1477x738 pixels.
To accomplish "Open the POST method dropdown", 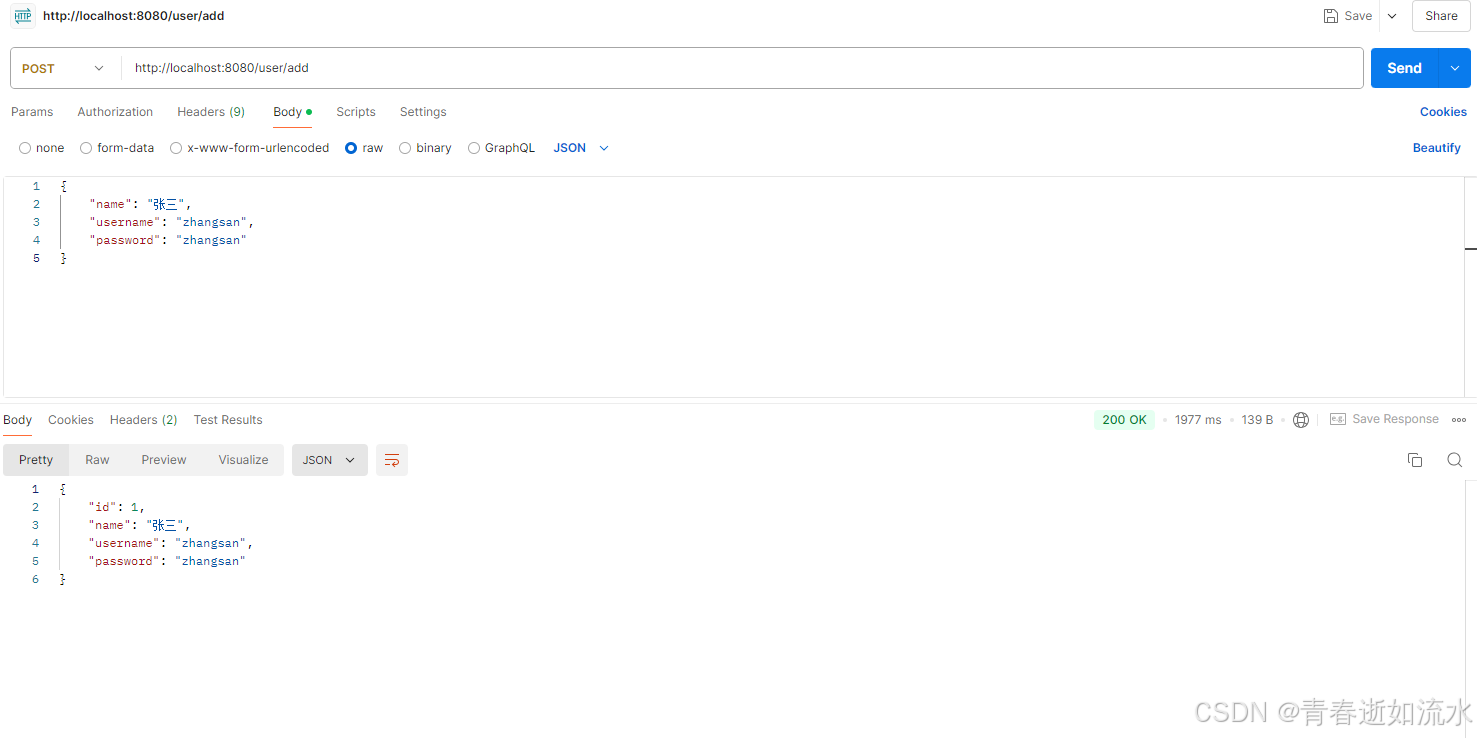I will coord(63,69).
